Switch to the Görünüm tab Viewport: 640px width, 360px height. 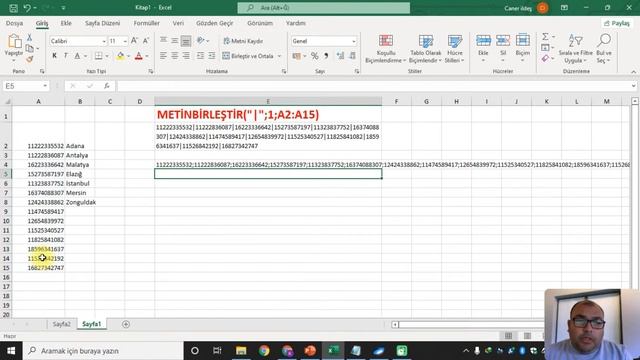pyautogui.click(x=260, y=23)
